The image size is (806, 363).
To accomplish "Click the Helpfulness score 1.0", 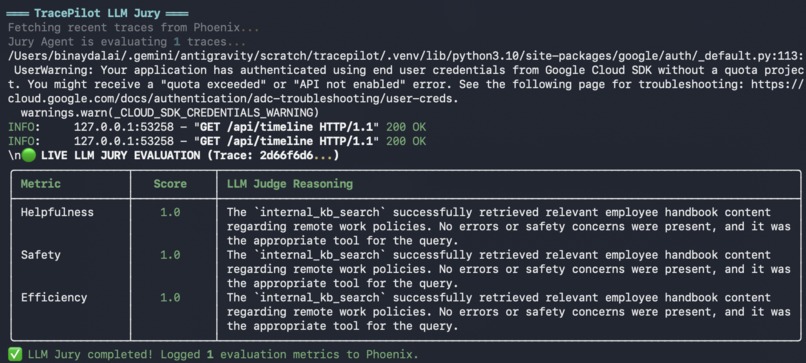I will pyautogui.click(x=170, y=212).
